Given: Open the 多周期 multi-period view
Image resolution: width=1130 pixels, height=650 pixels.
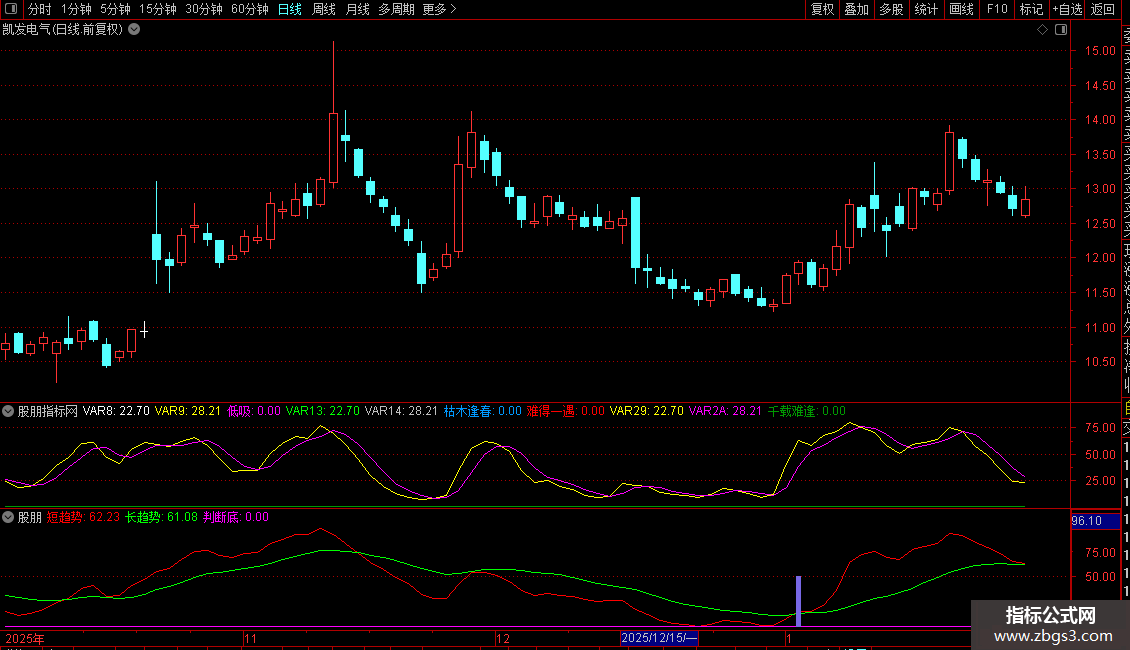Looking at the screenshot, I should click(x=396, y=9).
